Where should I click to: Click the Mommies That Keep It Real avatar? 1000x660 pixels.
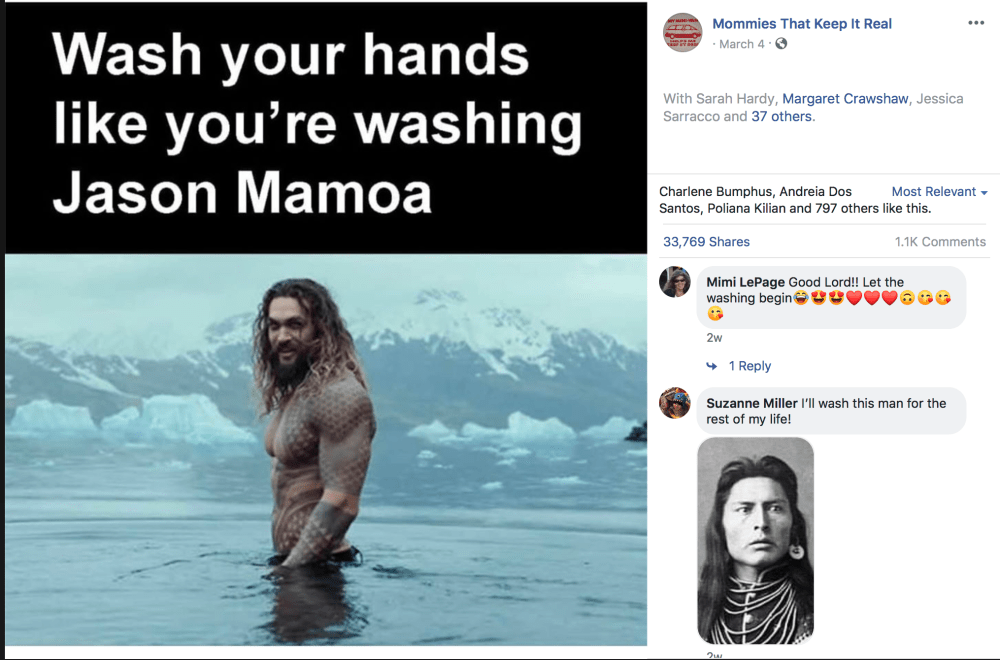click(x=682, y=33)
